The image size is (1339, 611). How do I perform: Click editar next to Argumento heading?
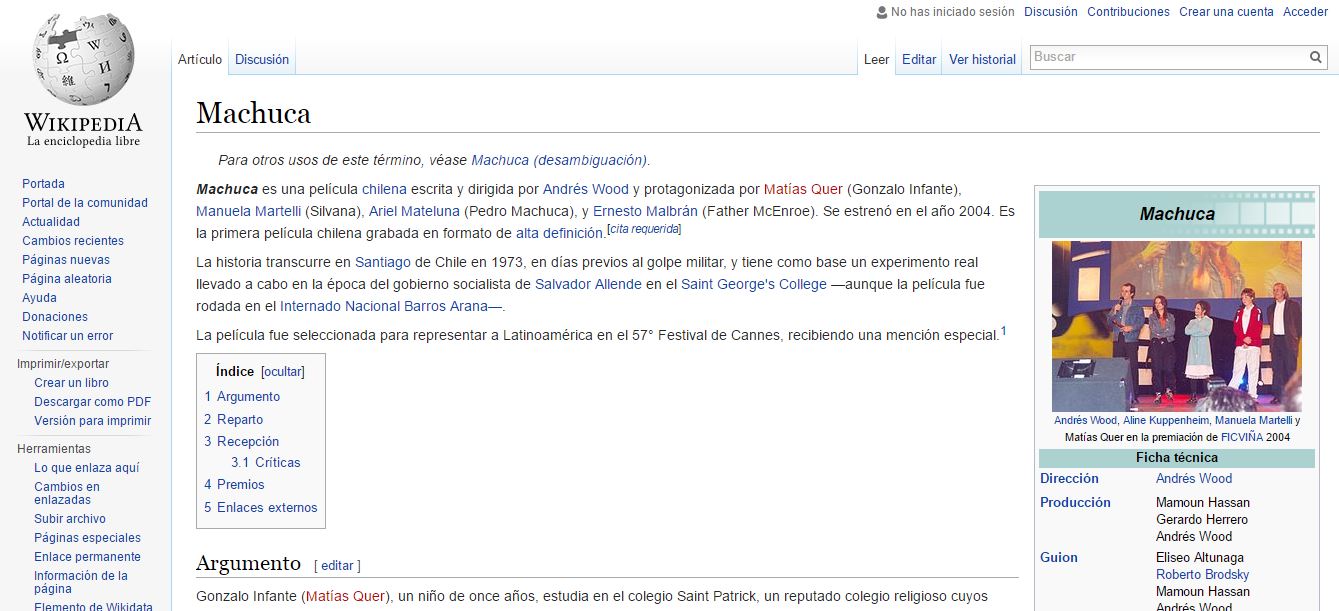tap(337, 565)
